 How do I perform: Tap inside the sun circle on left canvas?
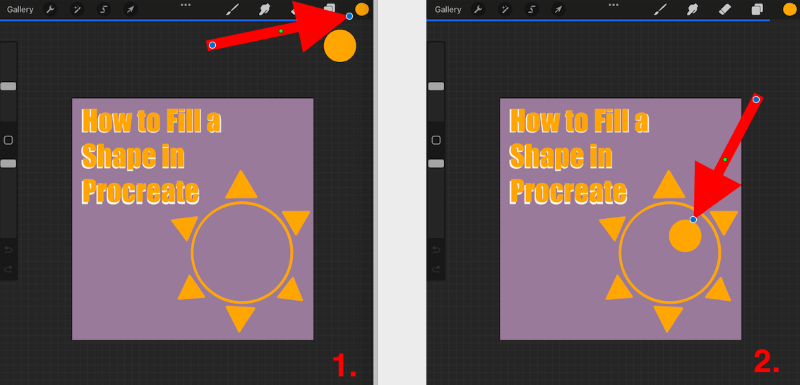click(242, 252)
